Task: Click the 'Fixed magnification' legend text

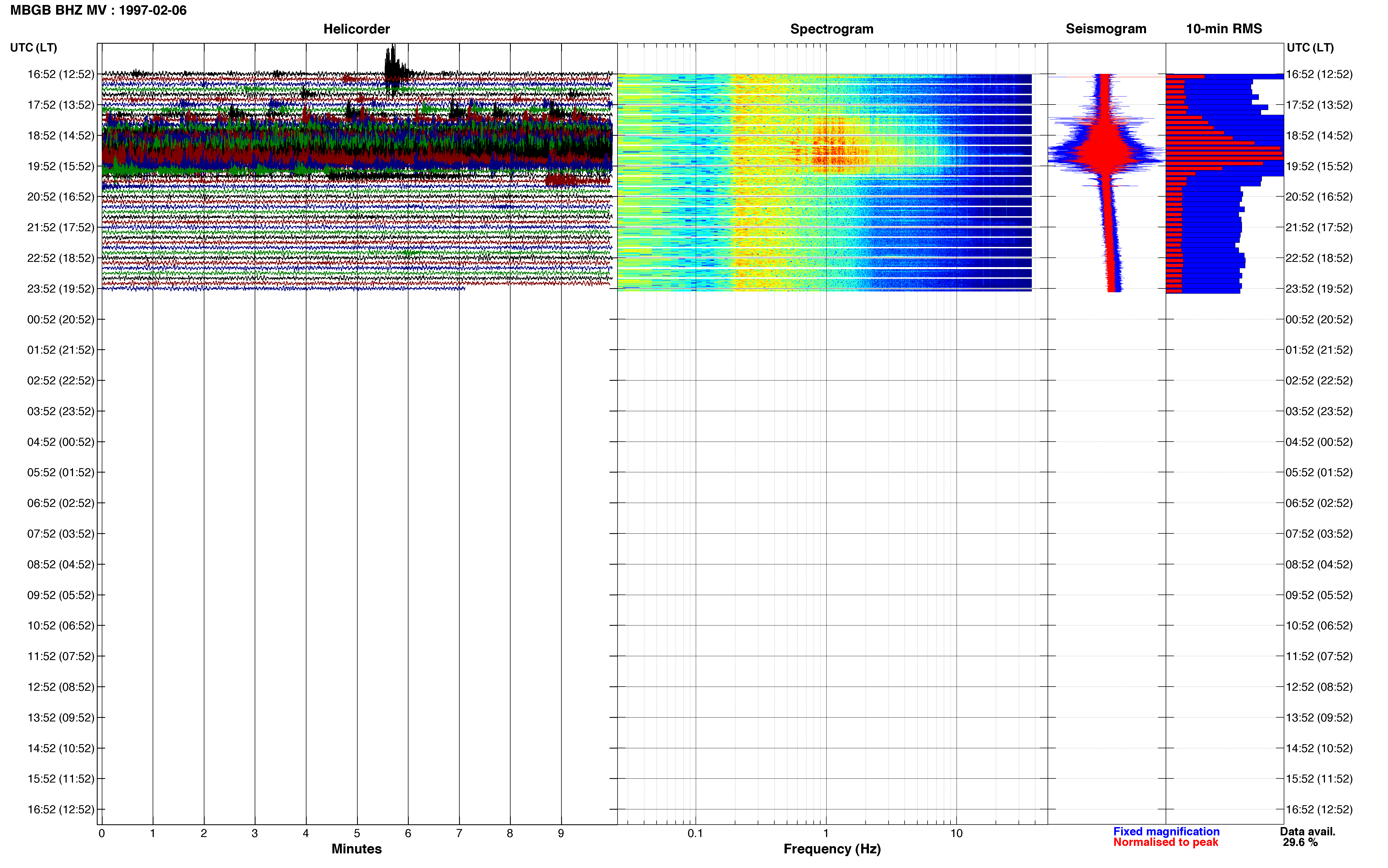Action: (x=1166, y=831)
